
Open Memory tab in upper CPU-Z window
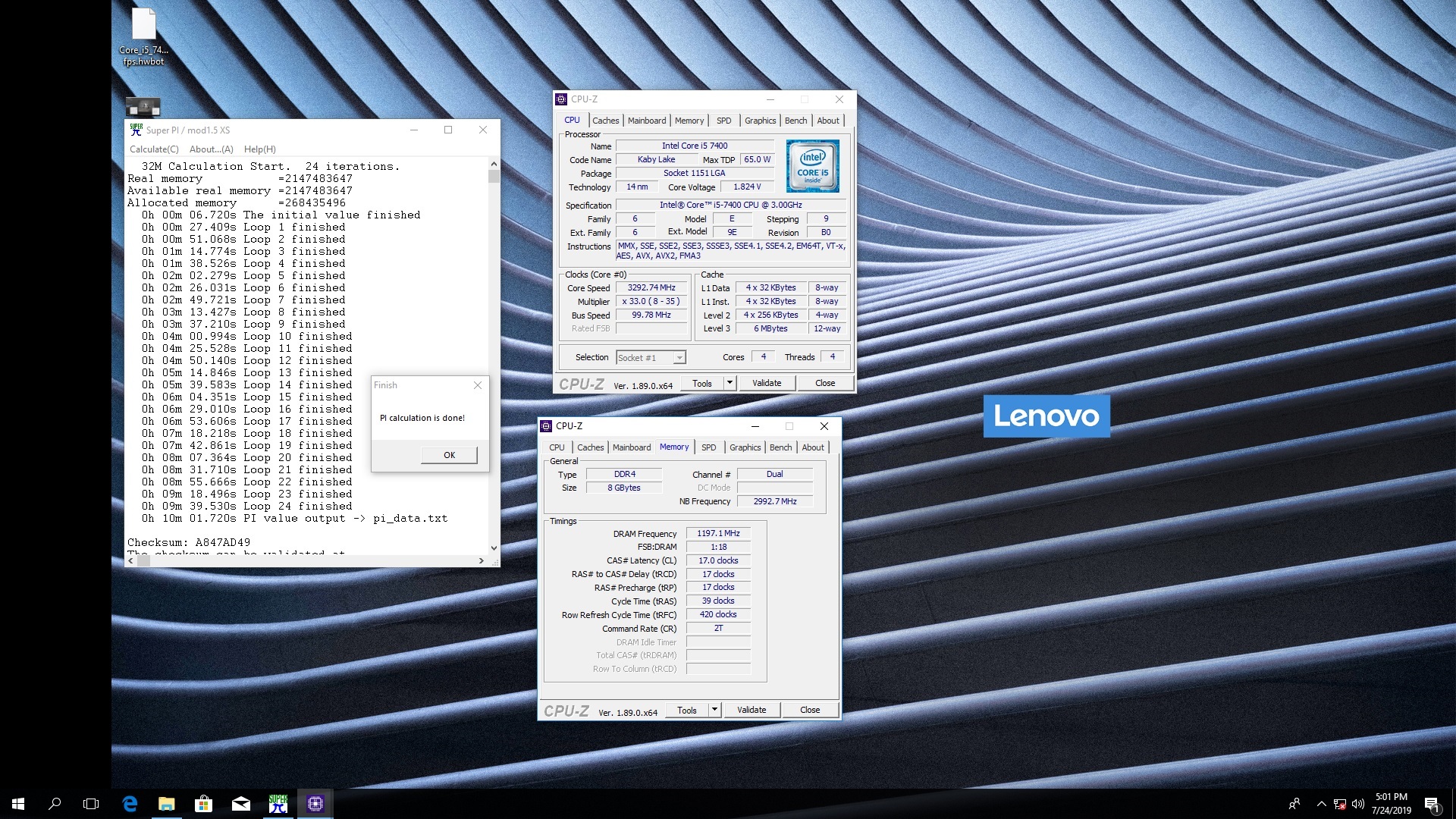coord(689,121)
